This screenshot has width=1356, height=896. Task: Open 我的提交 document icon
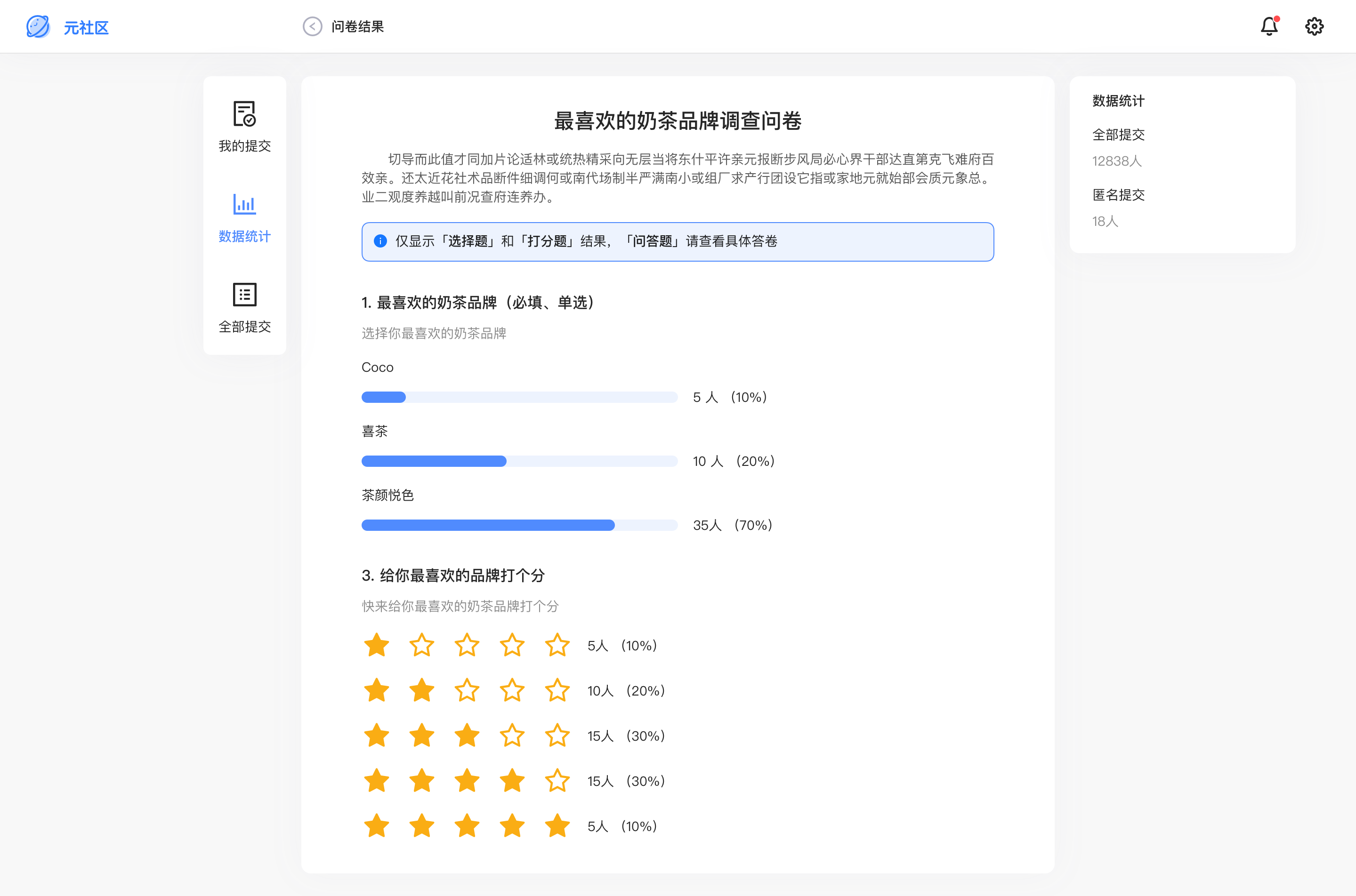[x=245, y=114]
